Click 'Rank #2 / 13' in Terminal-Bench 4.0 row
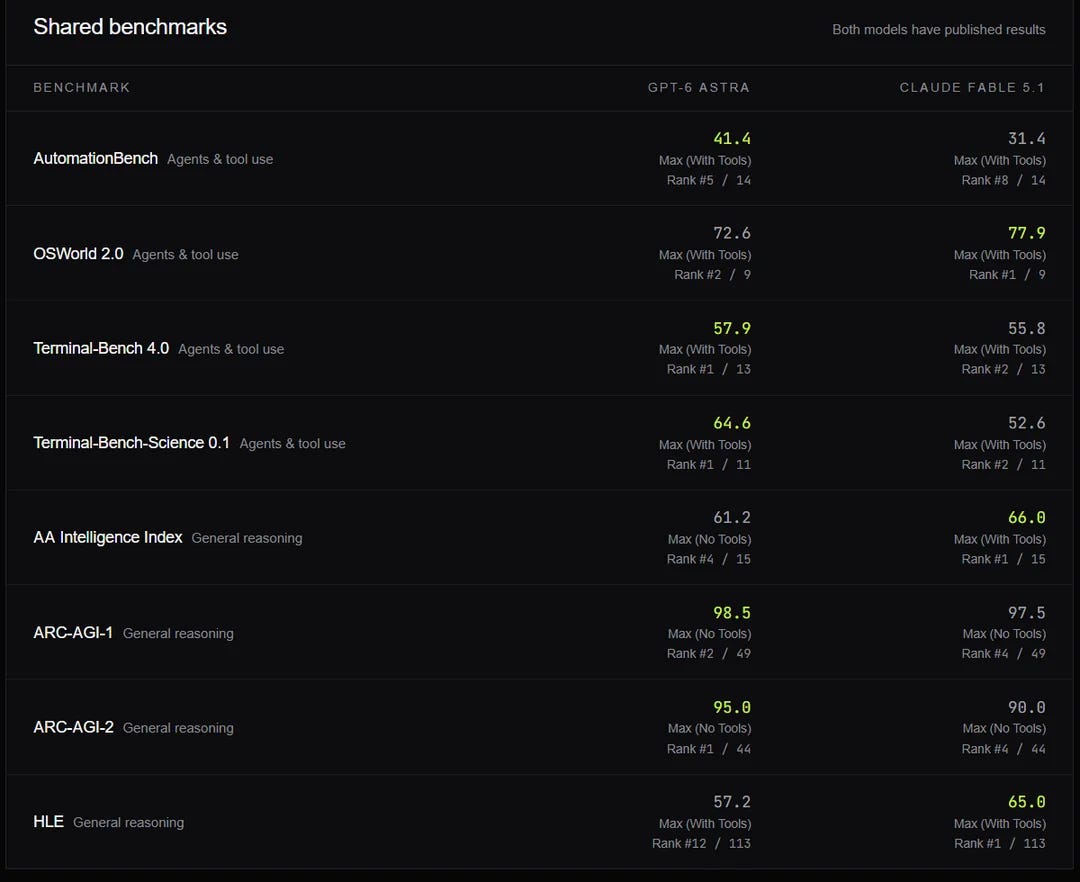Image resolution: width=1080 pixels, height=882 pixels. pyautogui.click(x=1004, y=370)
